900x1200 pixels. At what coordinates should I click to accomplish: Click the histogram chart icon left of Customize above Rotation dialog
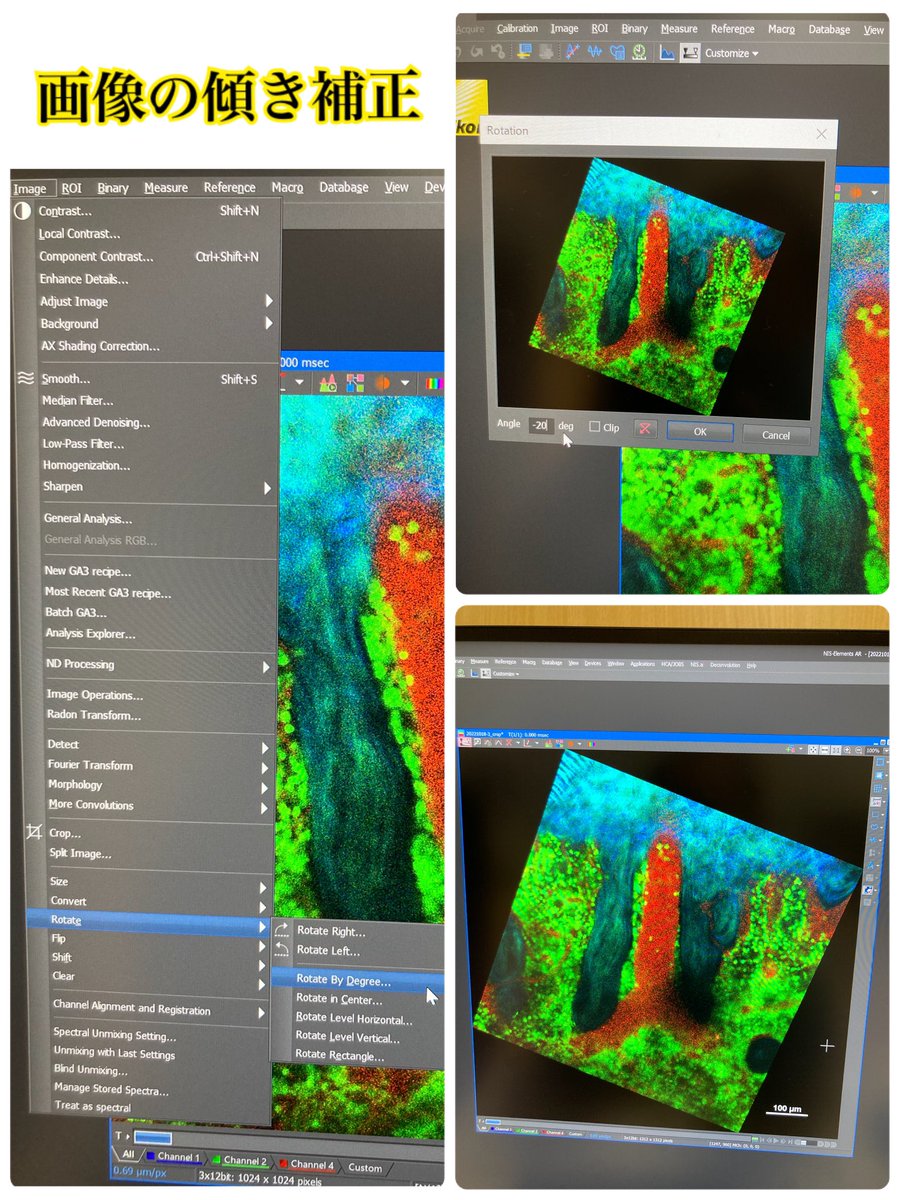[x=667, y=52]
